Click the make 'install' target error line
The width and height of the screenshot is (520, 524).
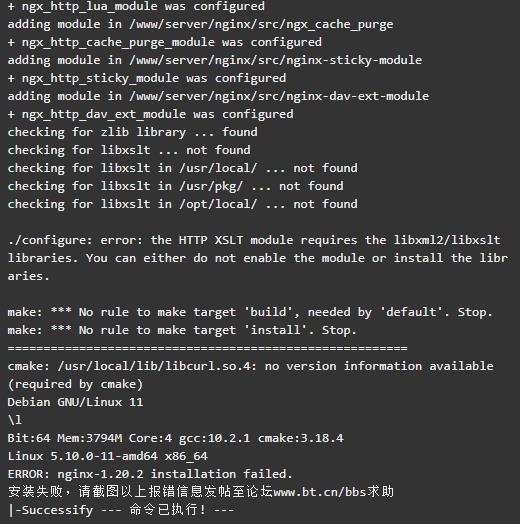(x=182, y=330)
